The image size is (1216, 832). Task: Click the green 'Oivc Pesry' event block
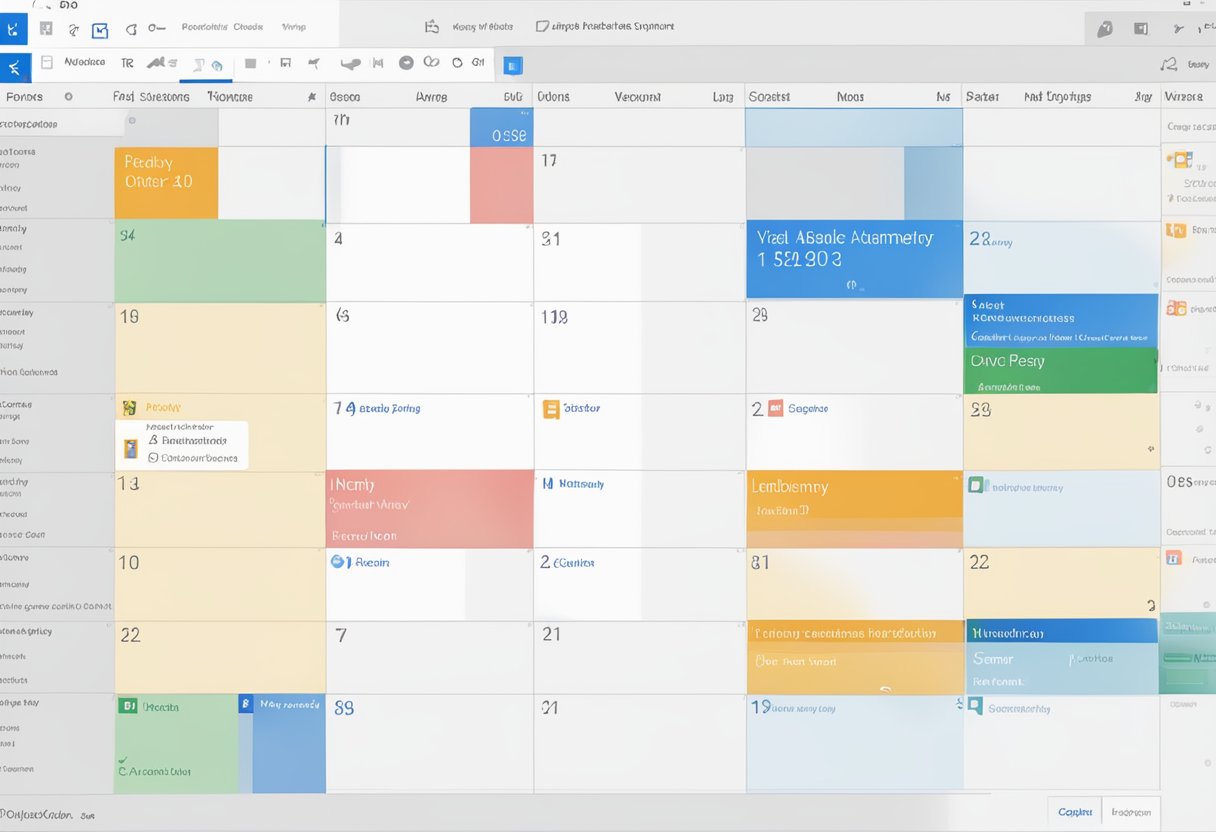tap(1060, 371)
